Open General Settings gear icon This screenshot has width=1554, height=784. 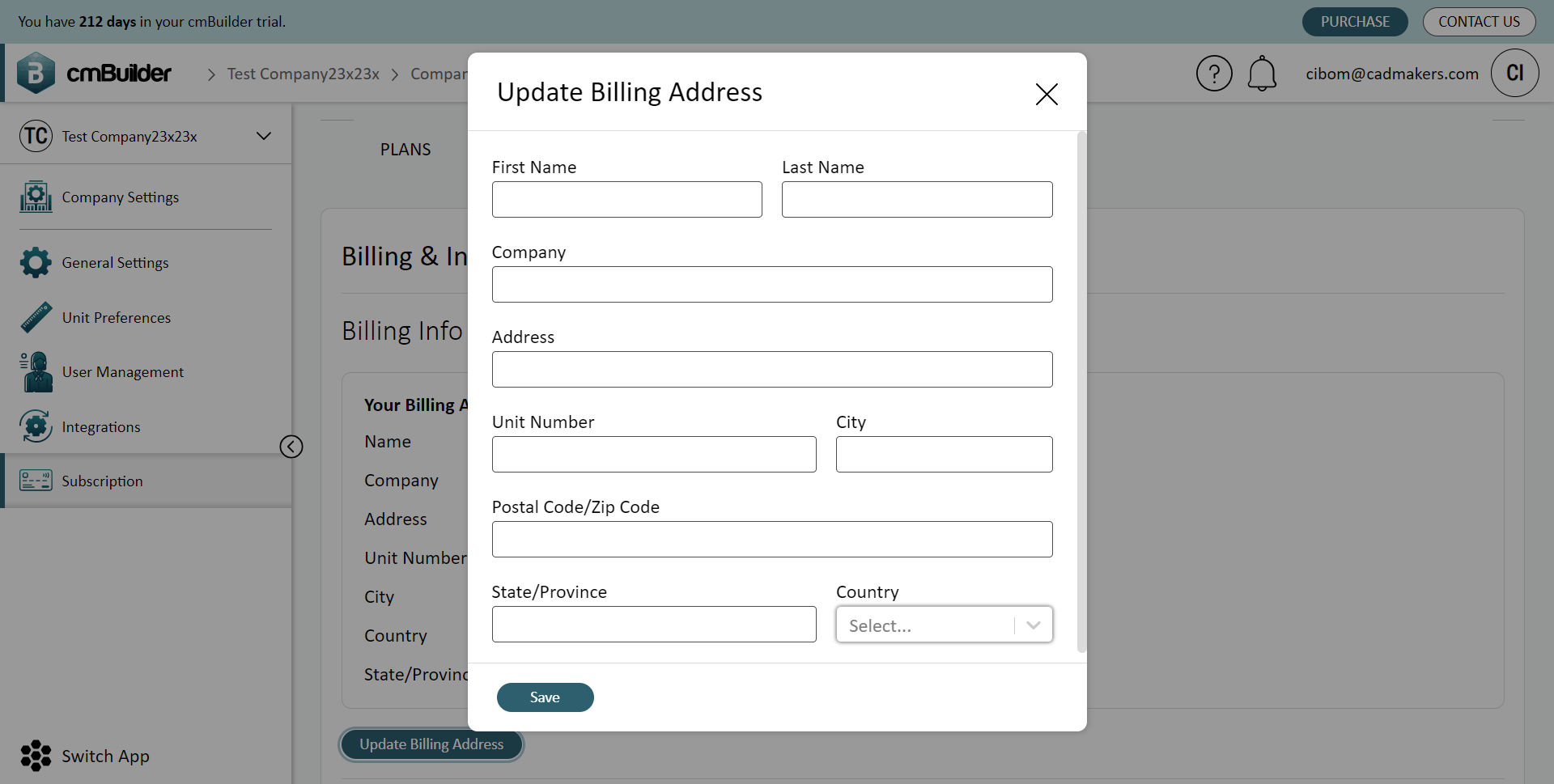tap(36, 262)
